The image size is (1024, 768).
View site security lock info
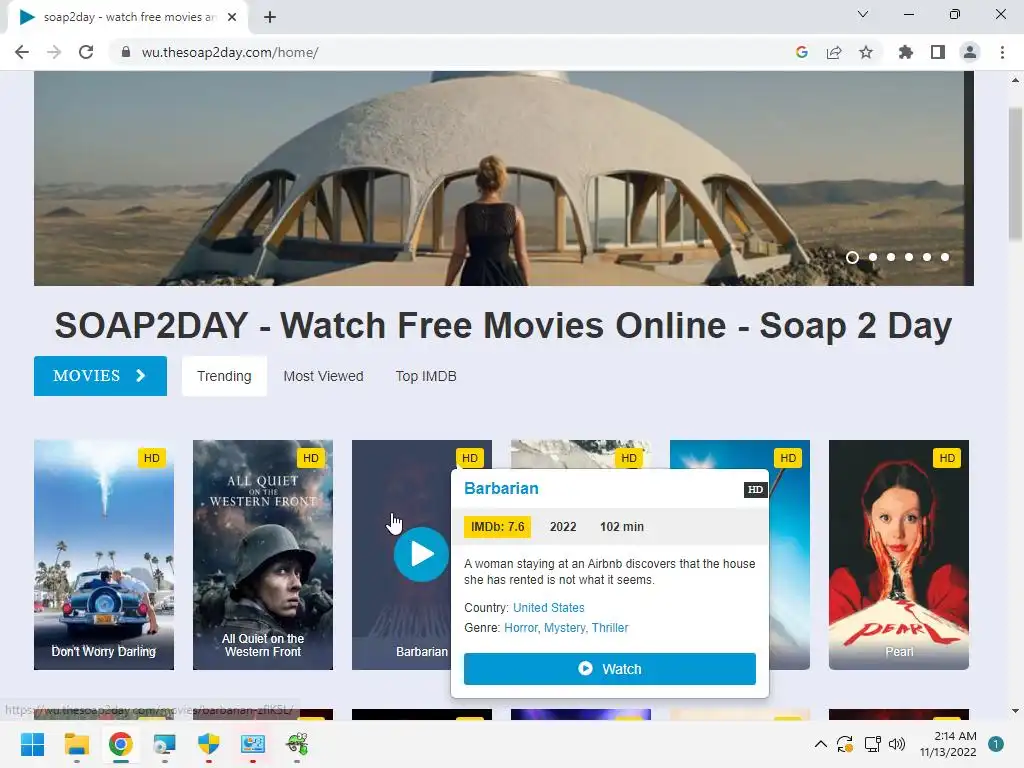tap(126, 52)
